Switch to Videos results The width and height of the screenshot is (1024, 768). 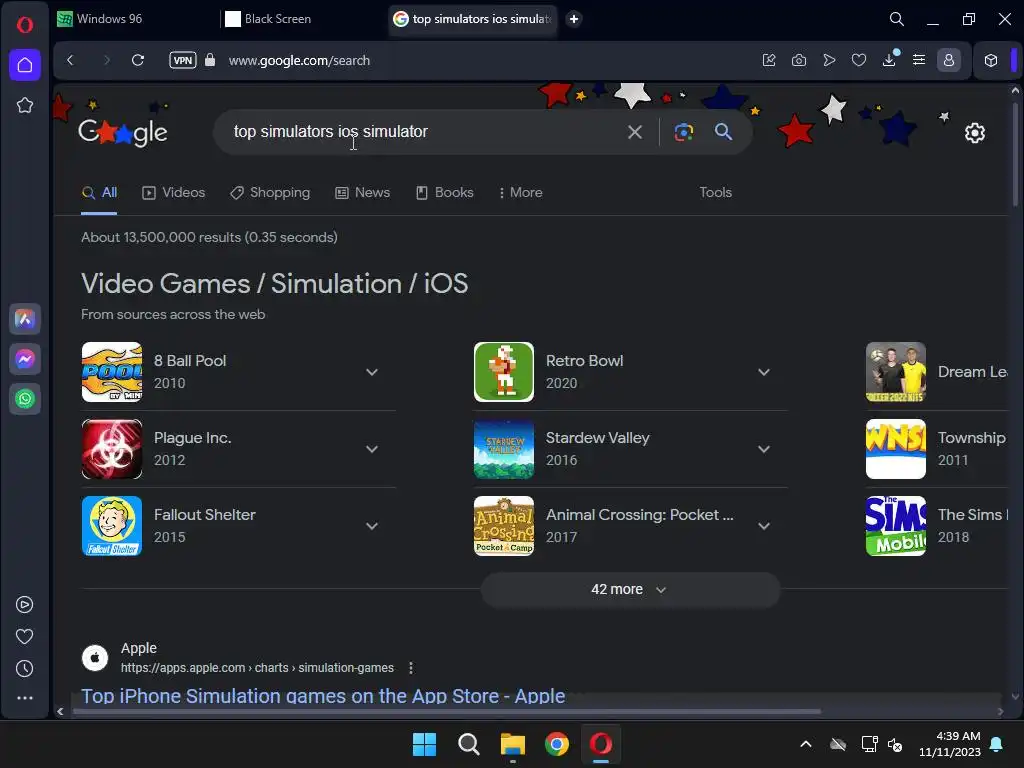(x=174, y=193)
